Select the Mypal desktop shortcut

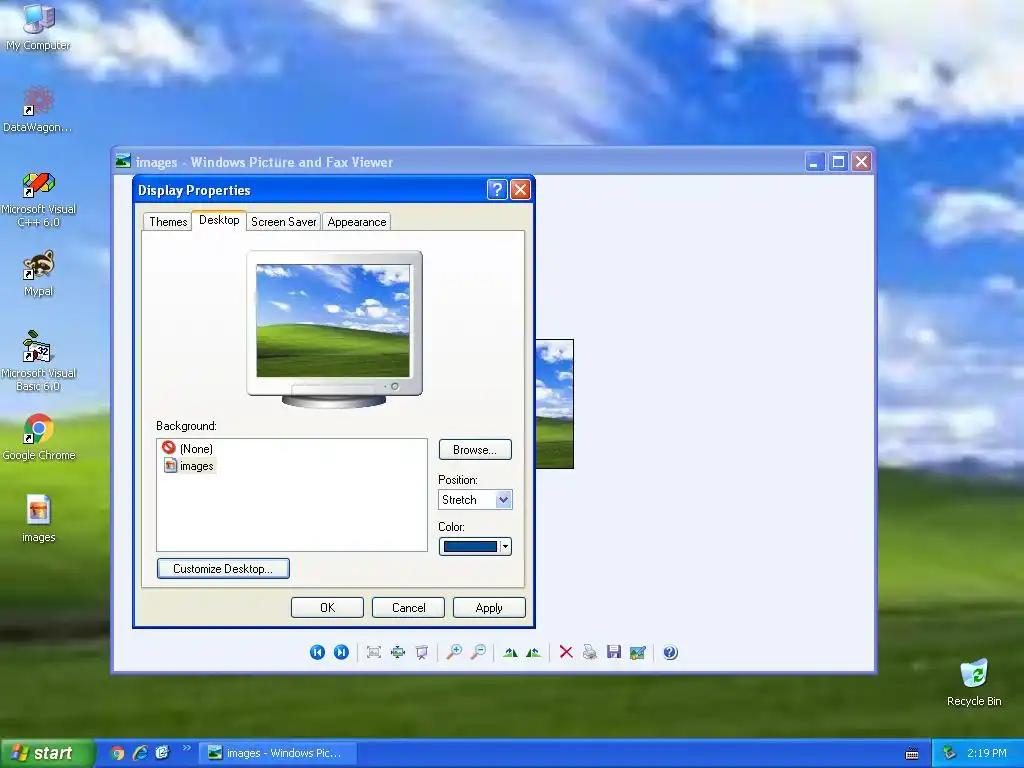coord(39,274)
